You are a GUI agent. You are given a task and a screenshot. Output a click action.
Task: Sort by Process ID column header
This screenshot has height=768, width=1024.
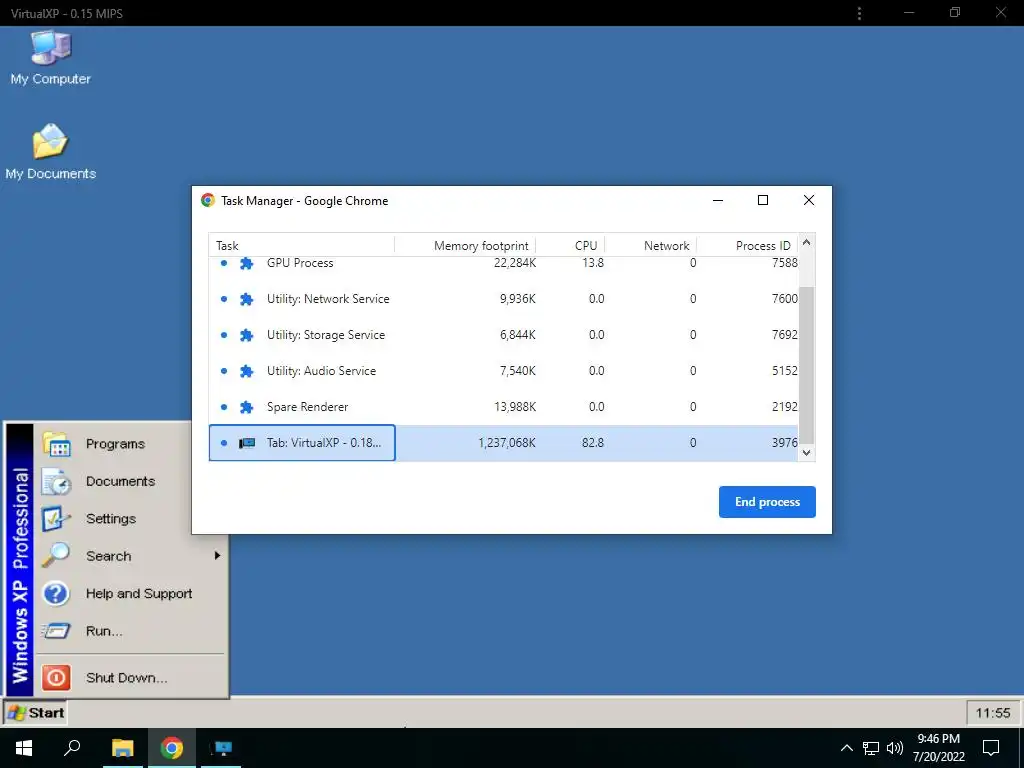(x=747, y=246)
